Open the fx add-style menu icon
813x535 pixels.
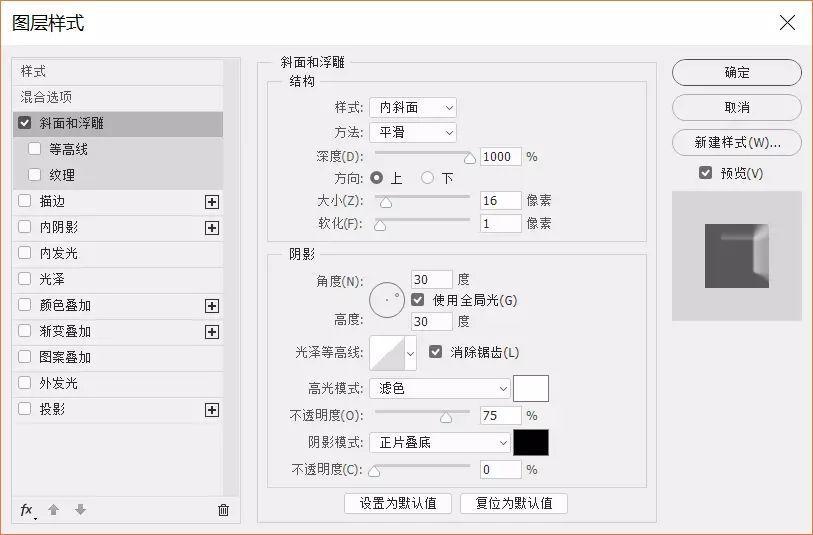(x=27, y=511)
